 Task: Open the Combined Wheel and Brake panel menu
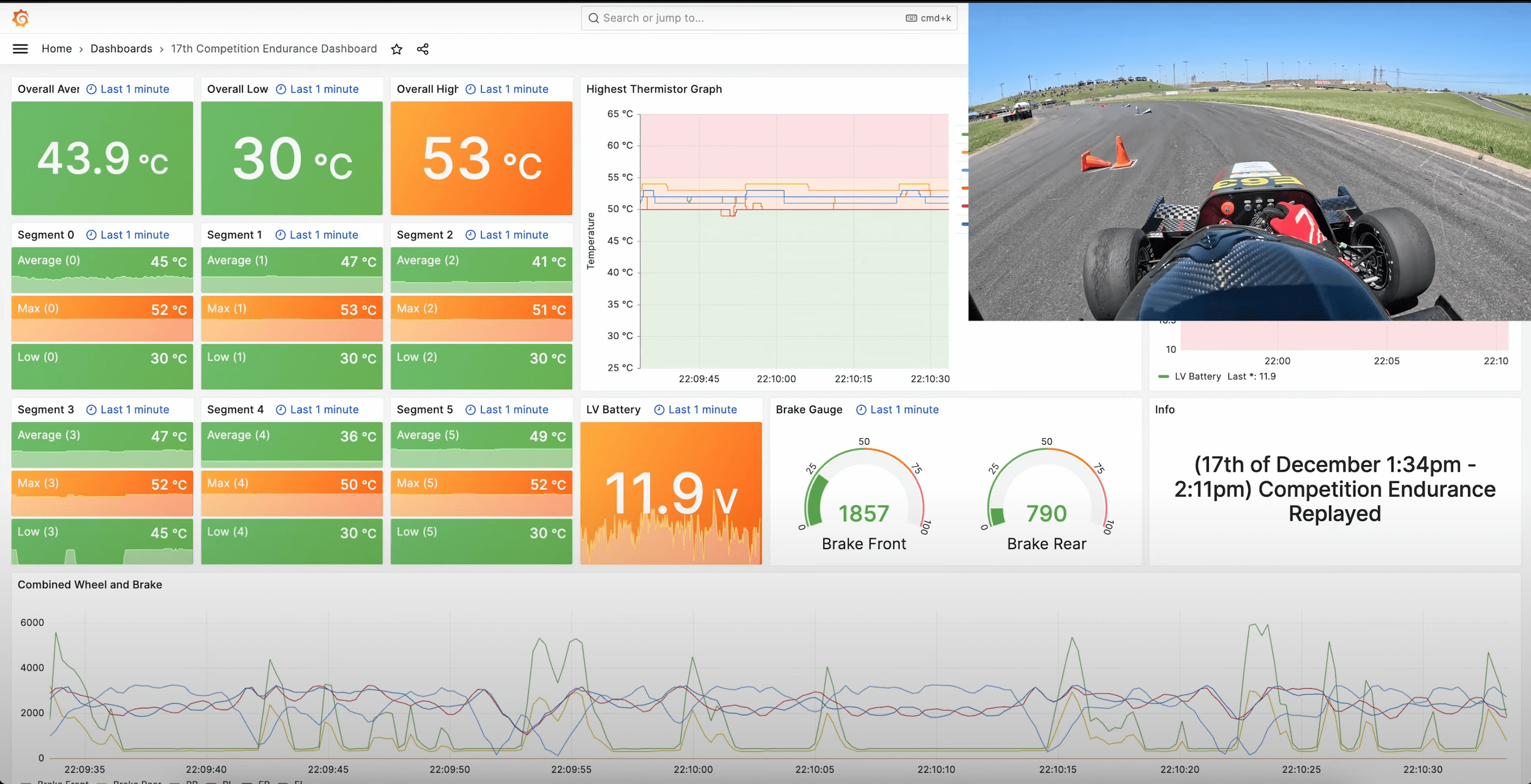(89, 585)
